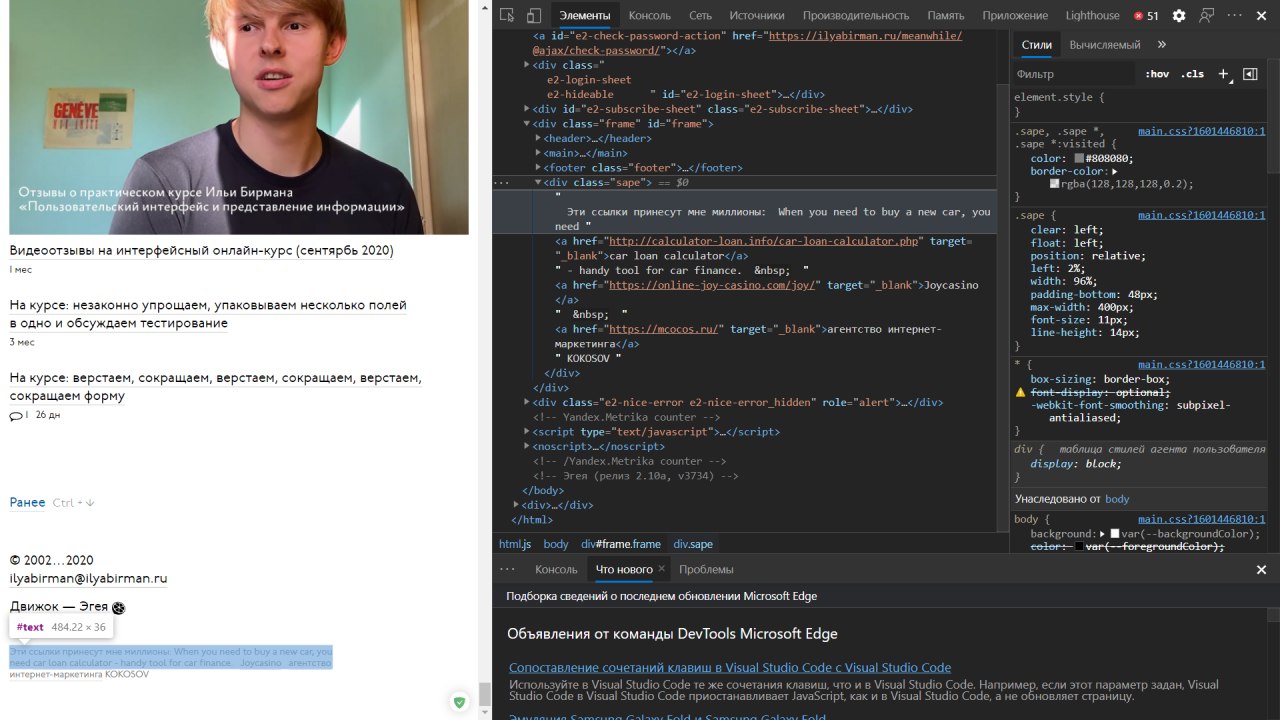Expand the main element node

pyautogui.click(x=538, y=153)
